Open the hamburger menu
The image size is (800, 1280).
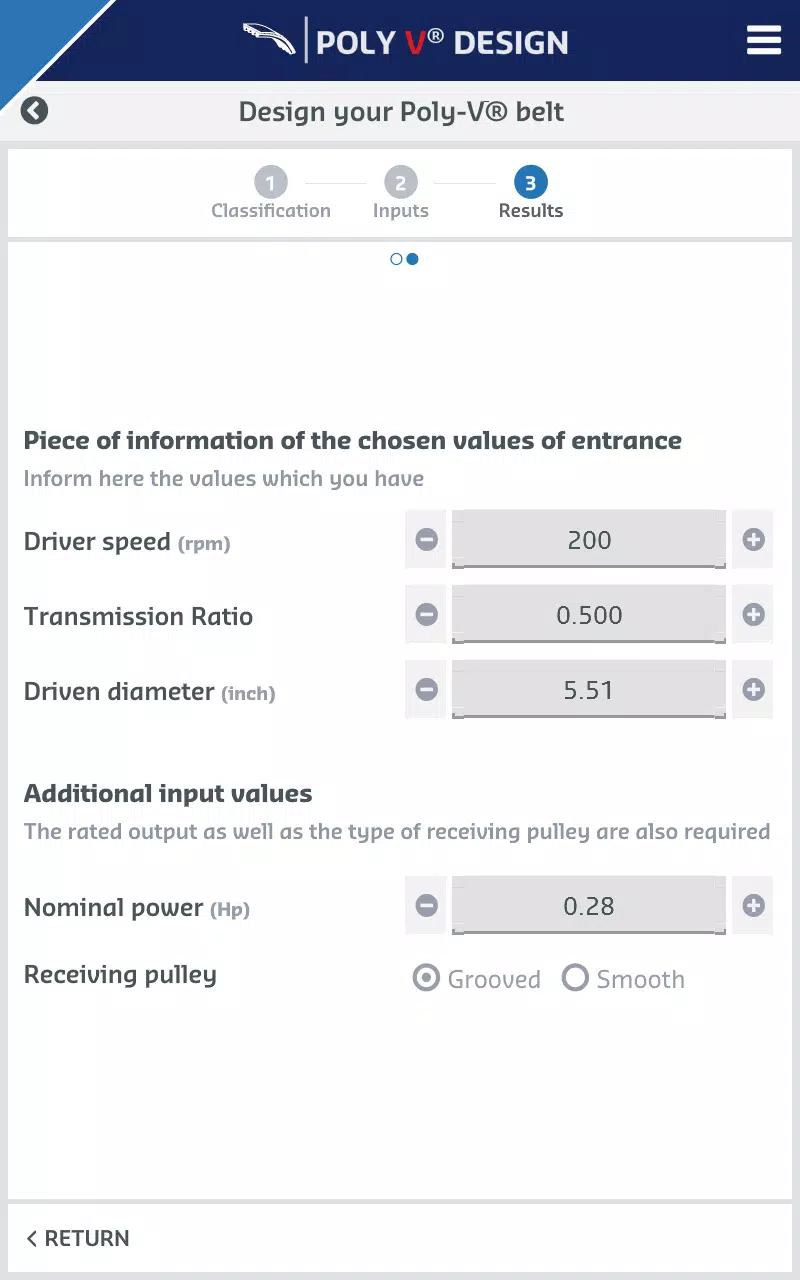click(x=763, y=41)
